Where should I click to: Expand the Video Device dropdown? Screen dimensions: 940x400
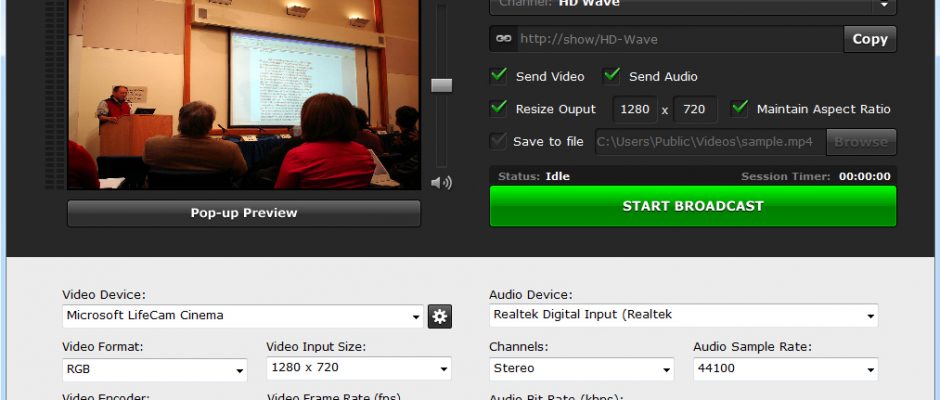(243, 316)
